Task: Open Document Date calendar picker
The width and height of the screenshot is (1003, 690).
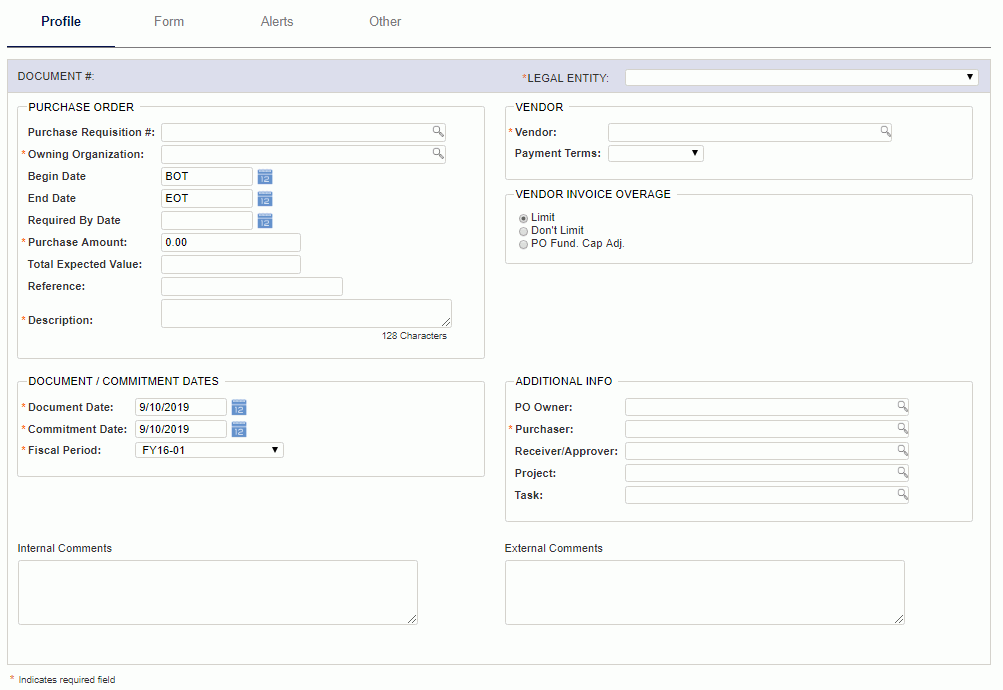Action: click(x=239, y=407)
